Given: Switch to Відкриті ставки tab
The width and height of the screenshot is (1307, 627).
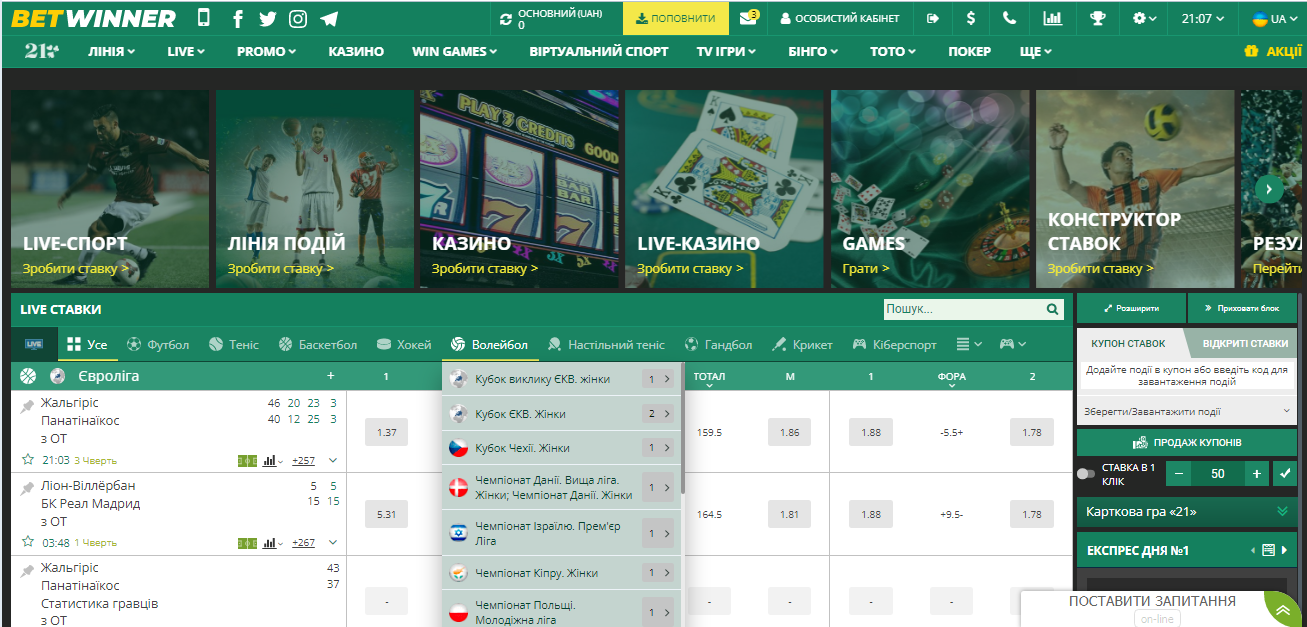Looking at the screenshot, I should point(1244,343).
